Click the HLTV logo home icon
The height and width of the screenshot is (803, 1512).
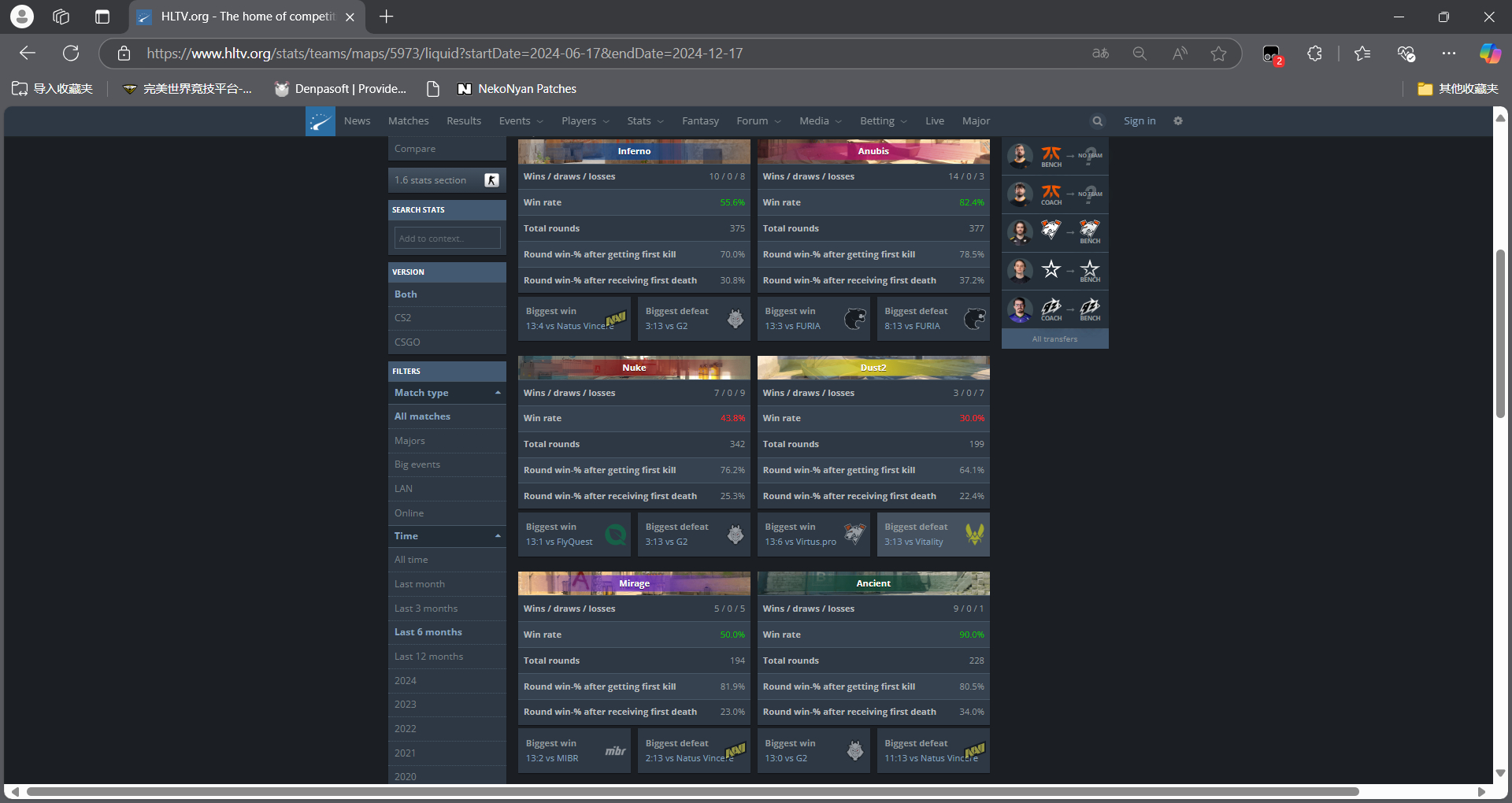(320, 121)
